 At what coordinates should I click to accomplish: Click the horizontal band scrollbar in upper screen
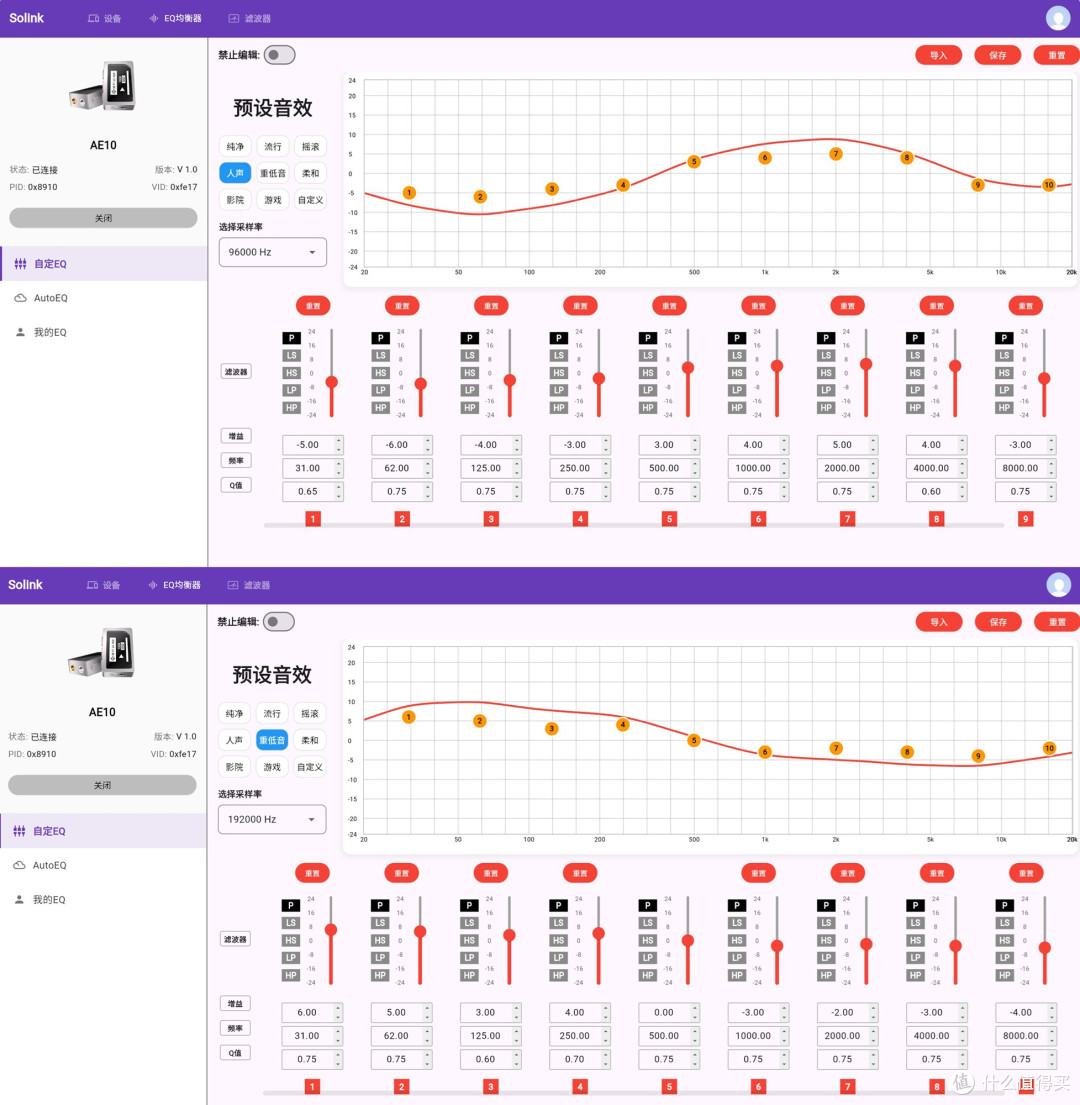coord(633,525)
